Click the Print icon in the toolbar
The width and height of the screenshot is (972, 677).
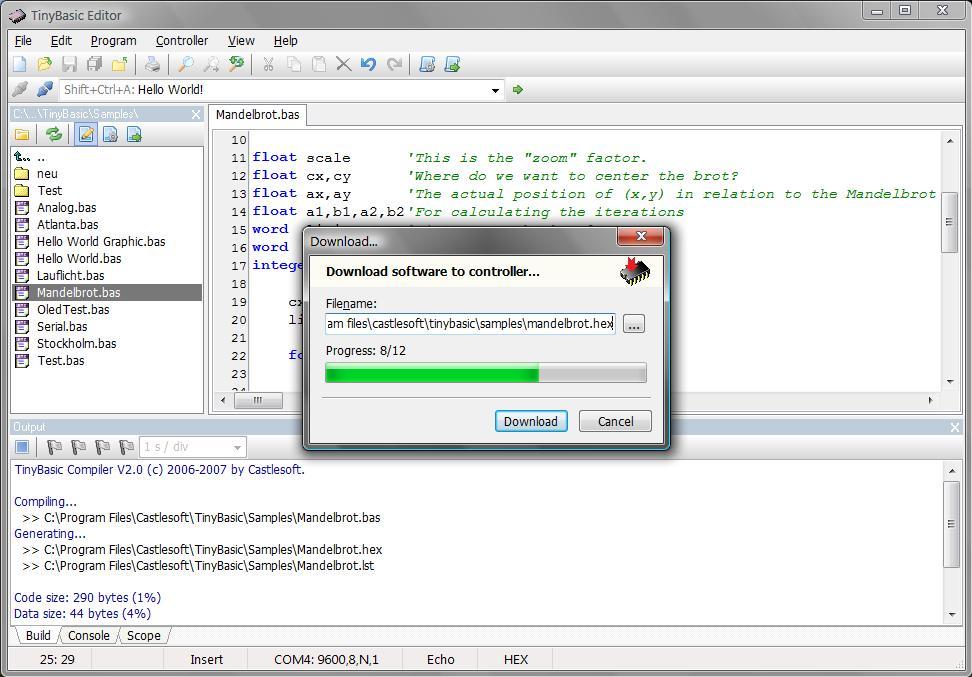(x=152, y=65)
